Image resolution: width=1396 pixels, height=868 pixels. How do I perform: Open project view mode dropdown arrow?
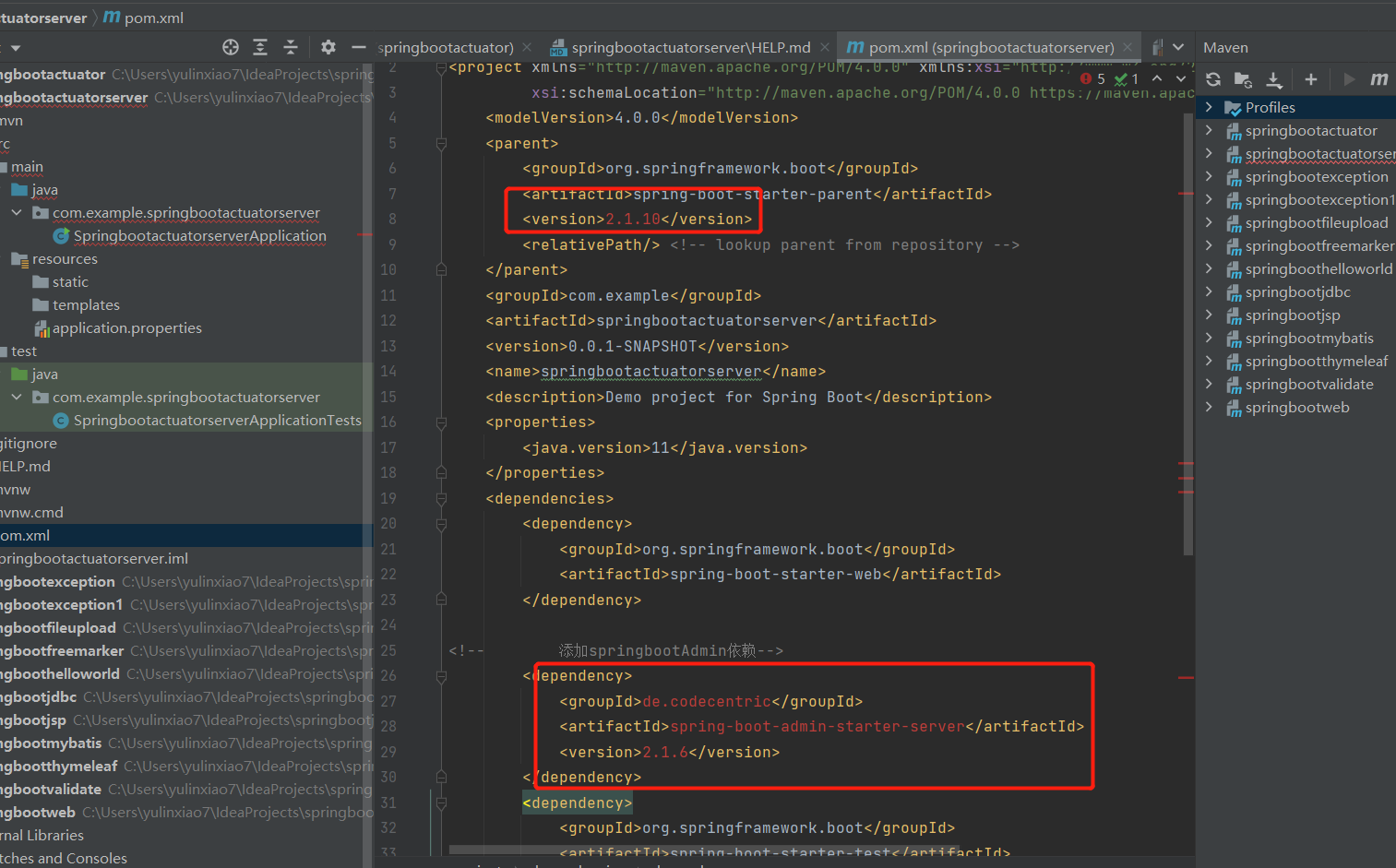point(16,48)
